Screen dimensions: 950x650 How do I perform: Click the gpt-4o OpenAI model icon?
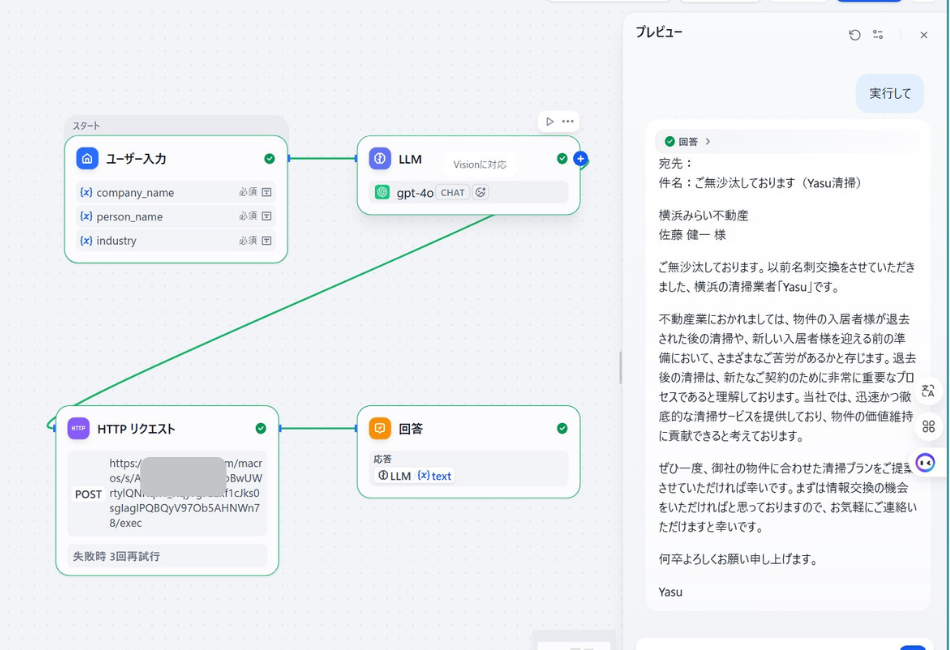click(x=382, y=192)
